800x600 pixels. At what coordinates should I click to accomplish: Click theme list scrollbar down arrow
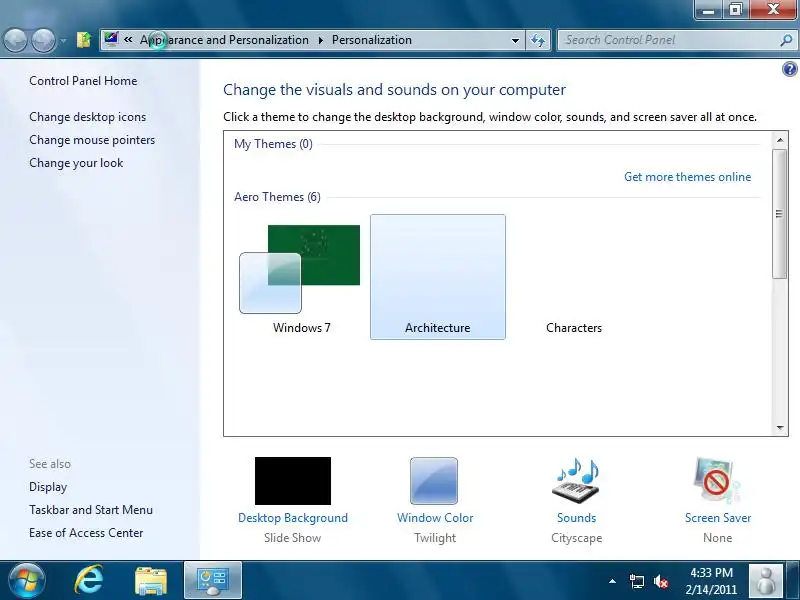(780, 428)
